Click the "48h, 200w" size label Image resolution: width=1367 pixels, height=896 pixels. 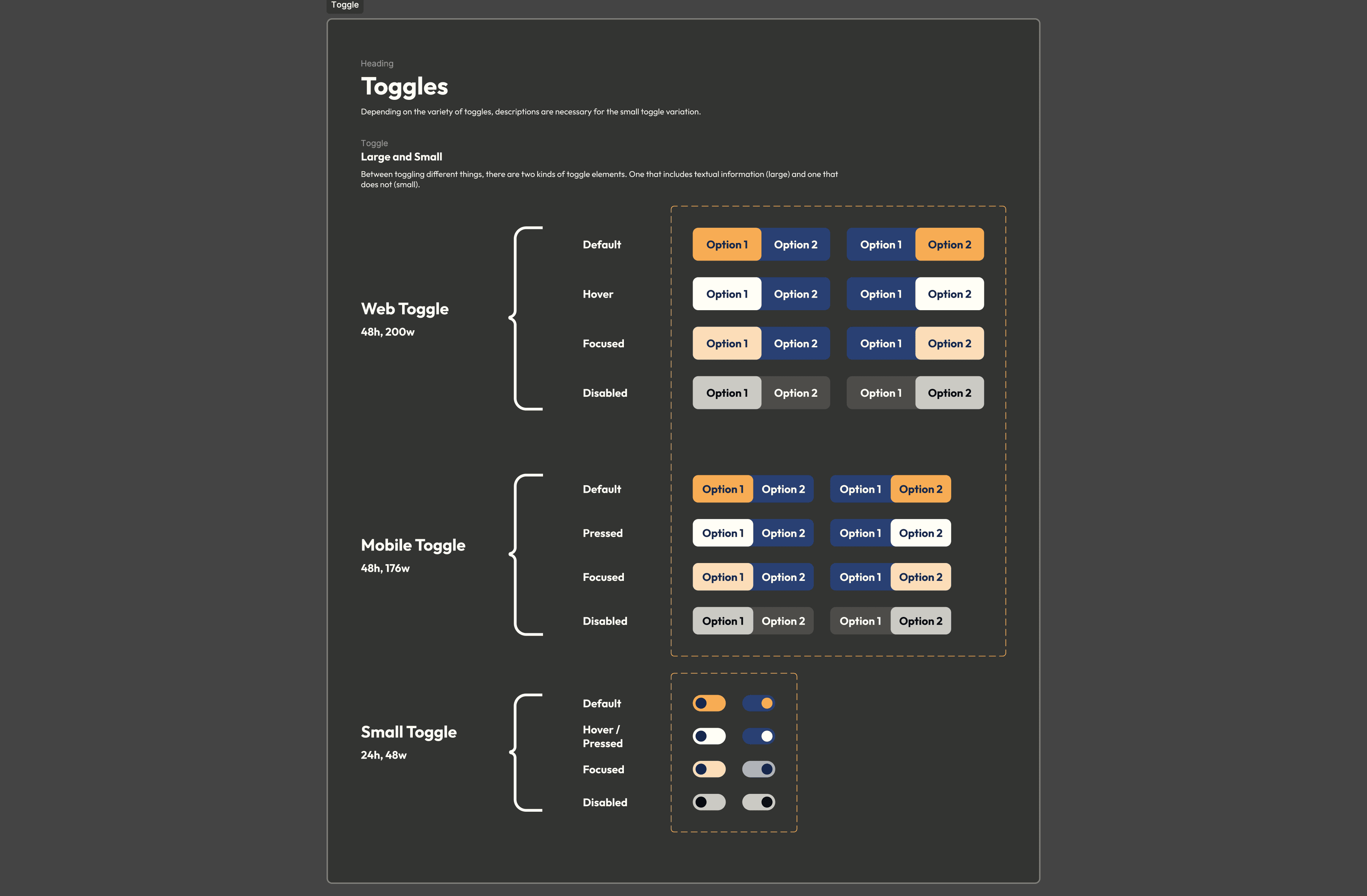point(388,332)
